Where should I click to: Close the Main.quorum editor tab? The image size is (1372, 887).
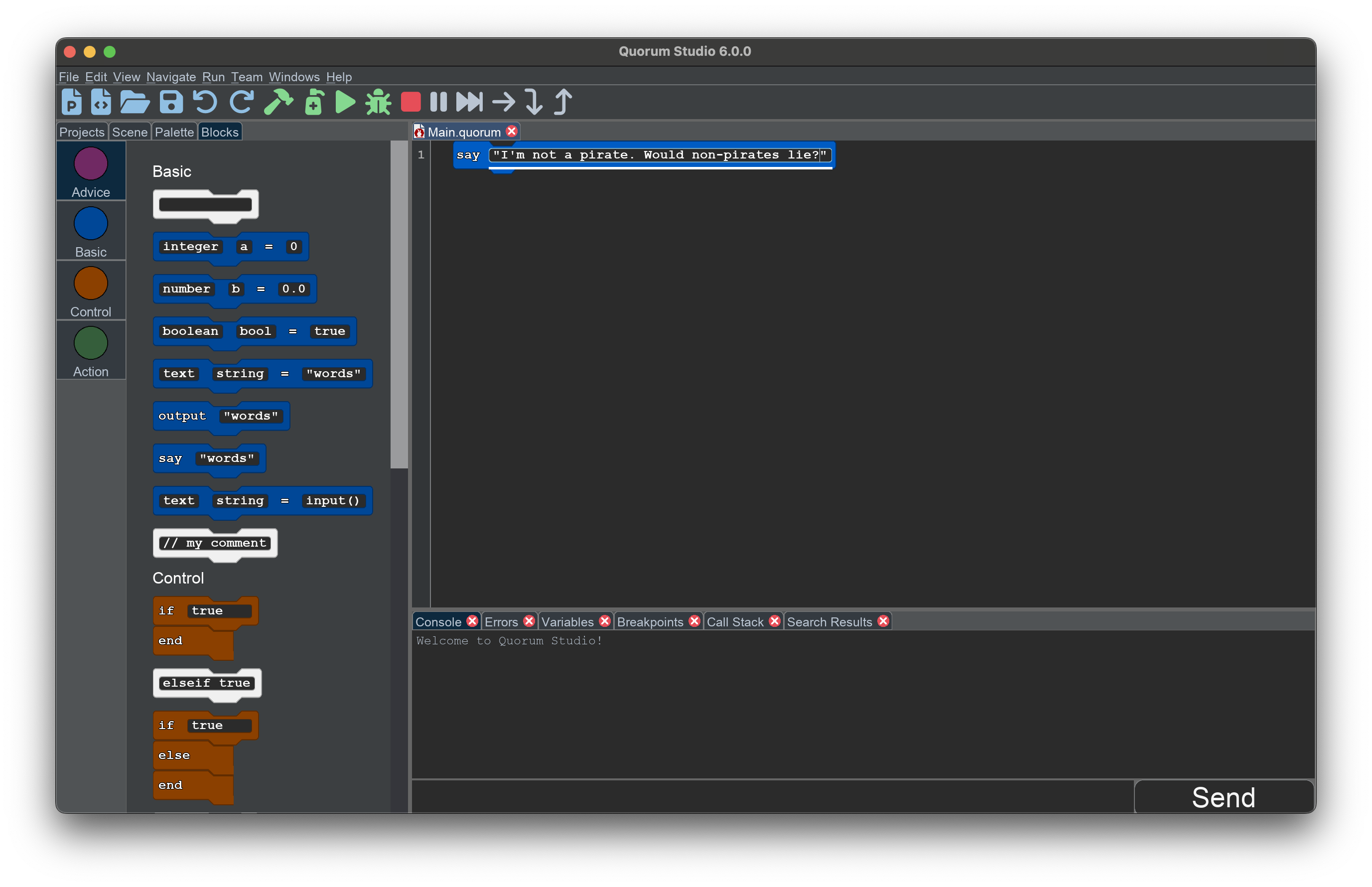pyautogui.click(x=511, y=132)
